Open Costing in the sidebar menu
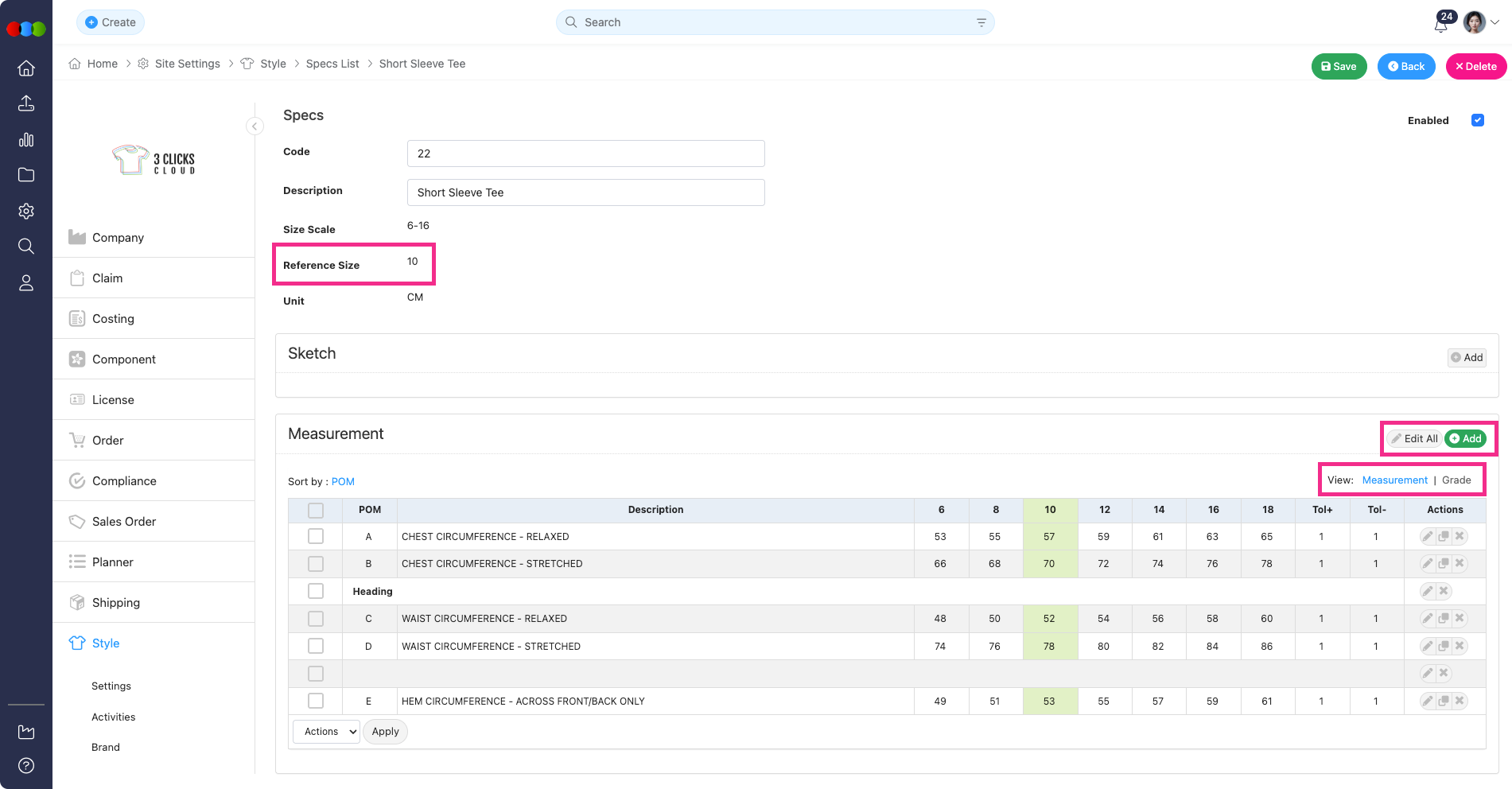This screenshot has height=789, width=1512. pos(113,319)
